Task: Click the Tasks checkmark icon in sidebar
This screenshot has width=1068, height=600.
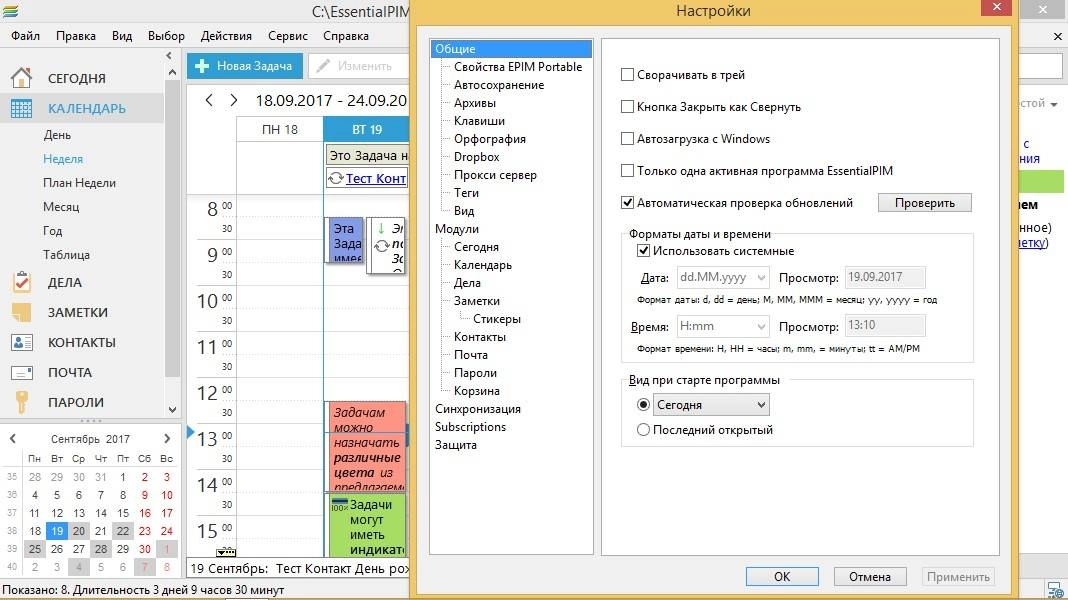Action: pyautogui.click(x=21, y=282)
